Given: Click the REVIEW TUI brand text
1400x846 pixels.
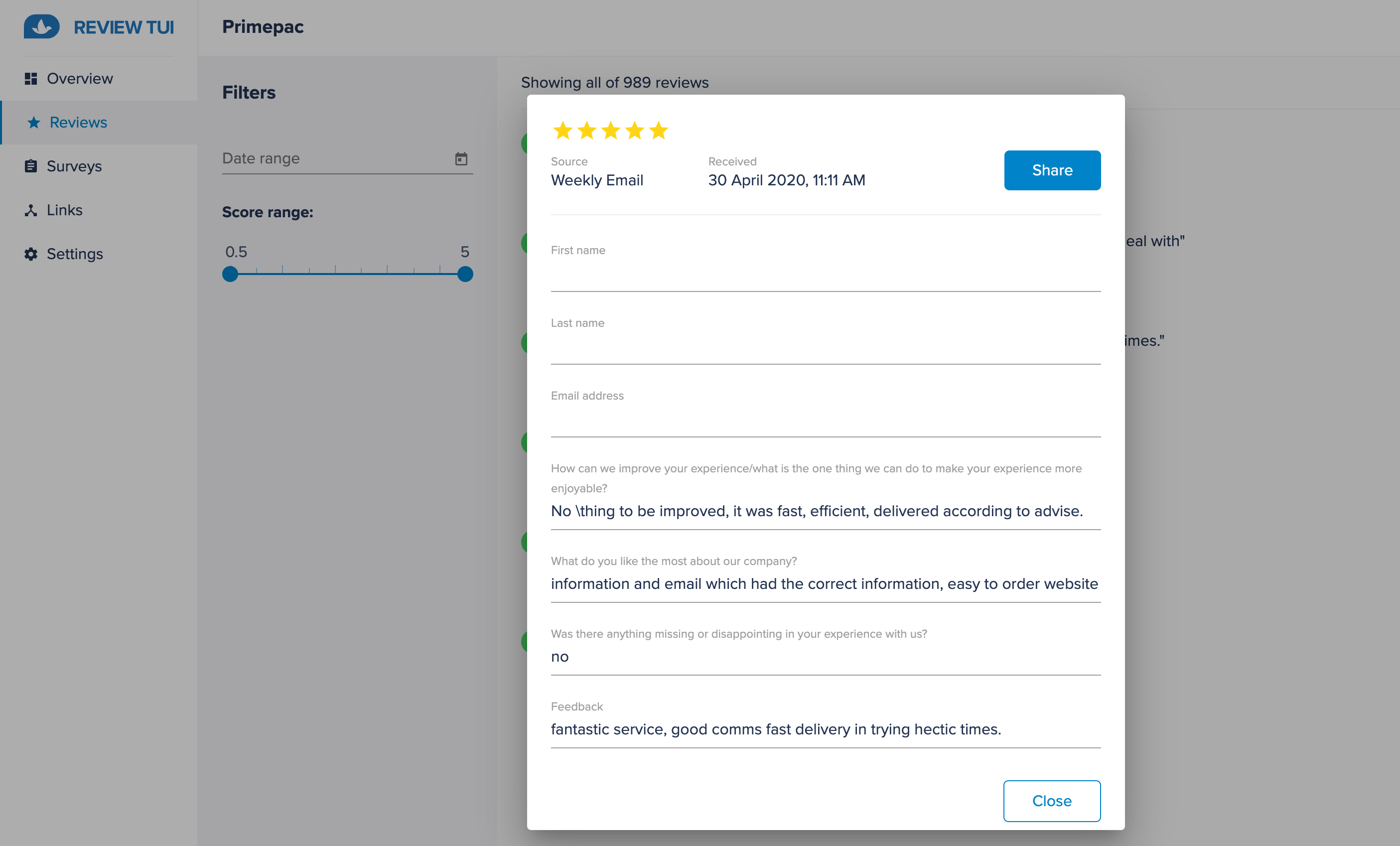Looking at the screenshot, I should coord(124,27).
